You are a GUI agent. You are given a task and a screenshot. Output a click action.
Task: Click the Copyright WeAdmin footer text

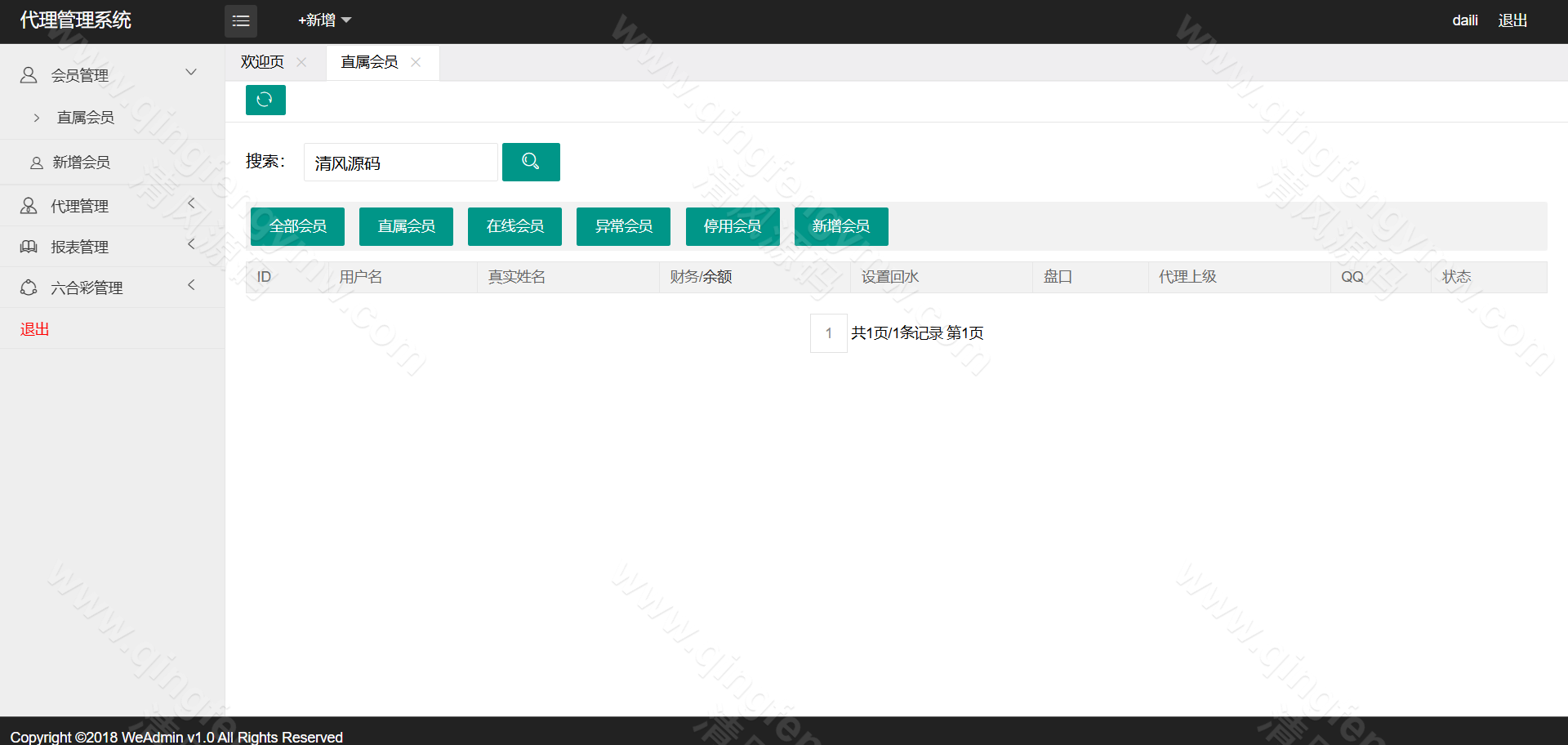coord(176,737)
